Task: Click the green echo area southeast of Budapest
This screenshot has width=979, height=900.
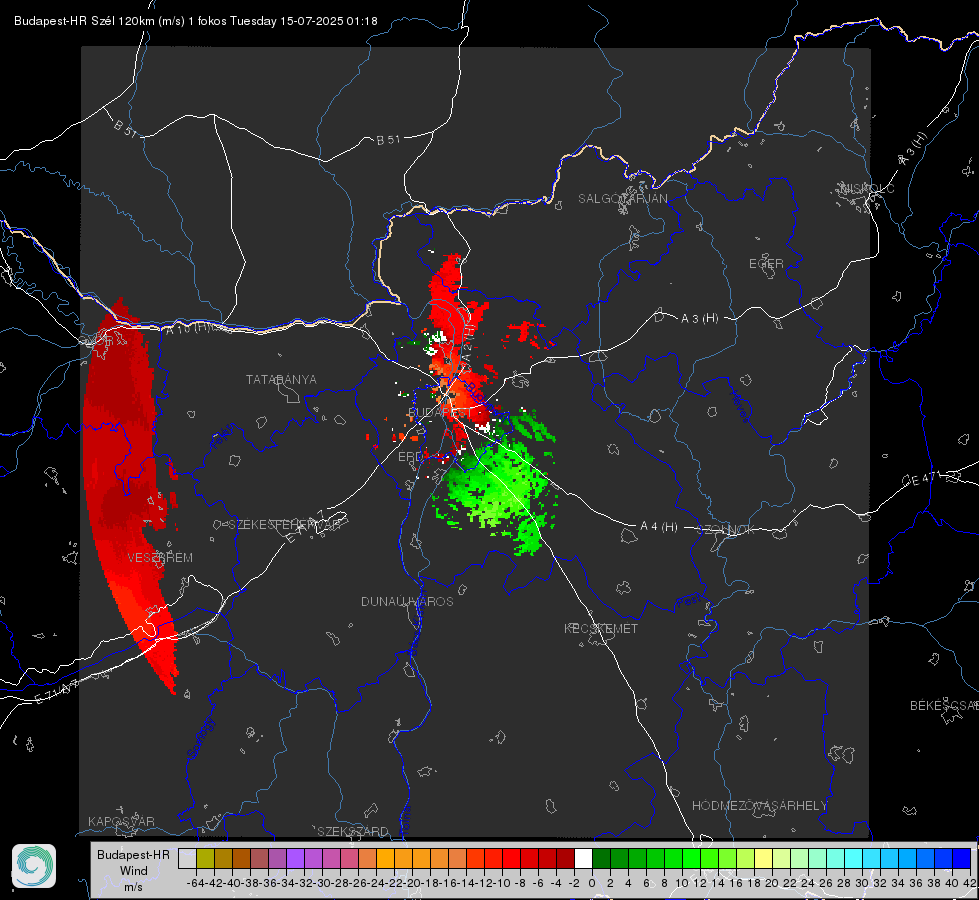Action: [x=499, y=484]
